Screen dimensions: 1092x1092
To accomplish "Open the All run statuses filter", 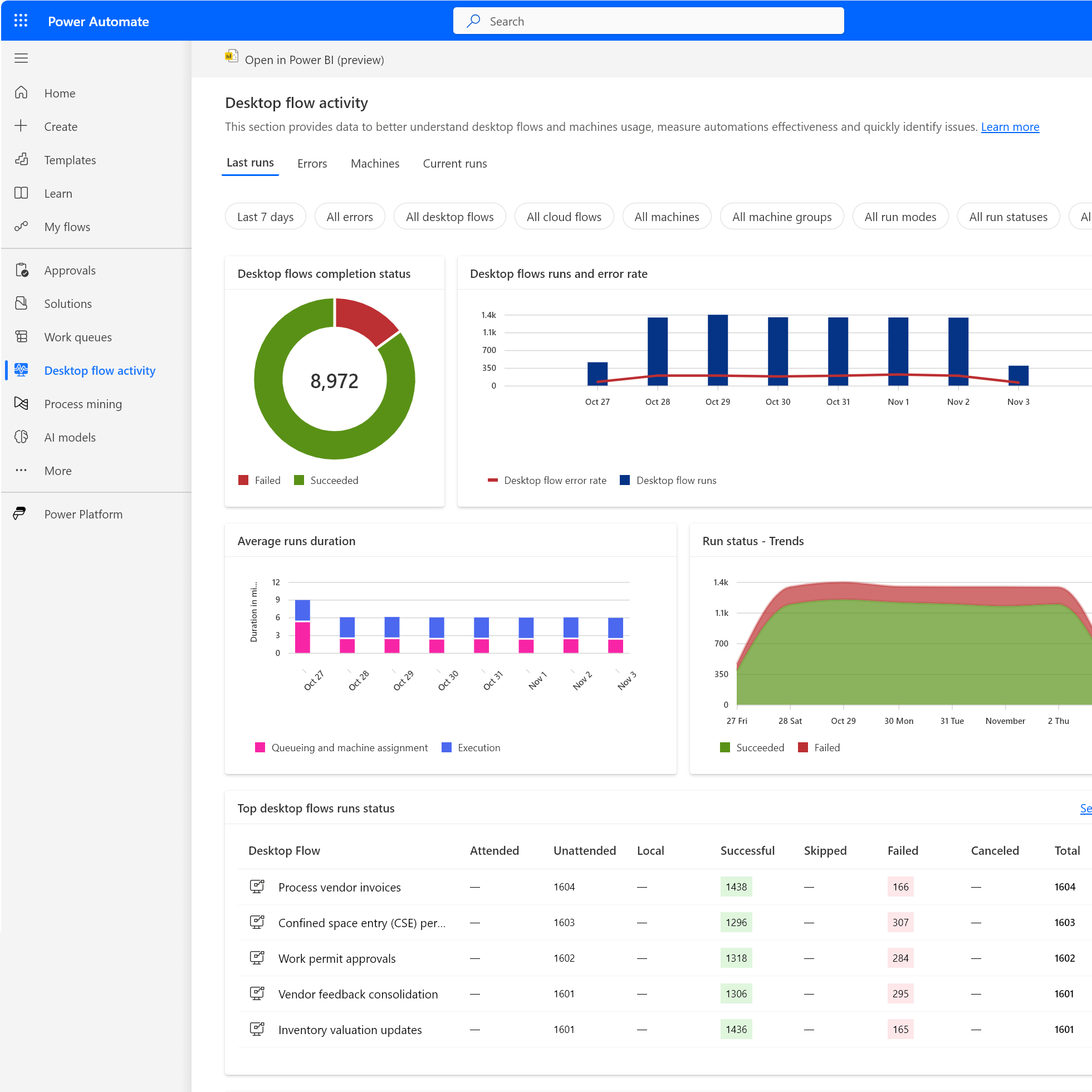I will tap(1008, 217).
